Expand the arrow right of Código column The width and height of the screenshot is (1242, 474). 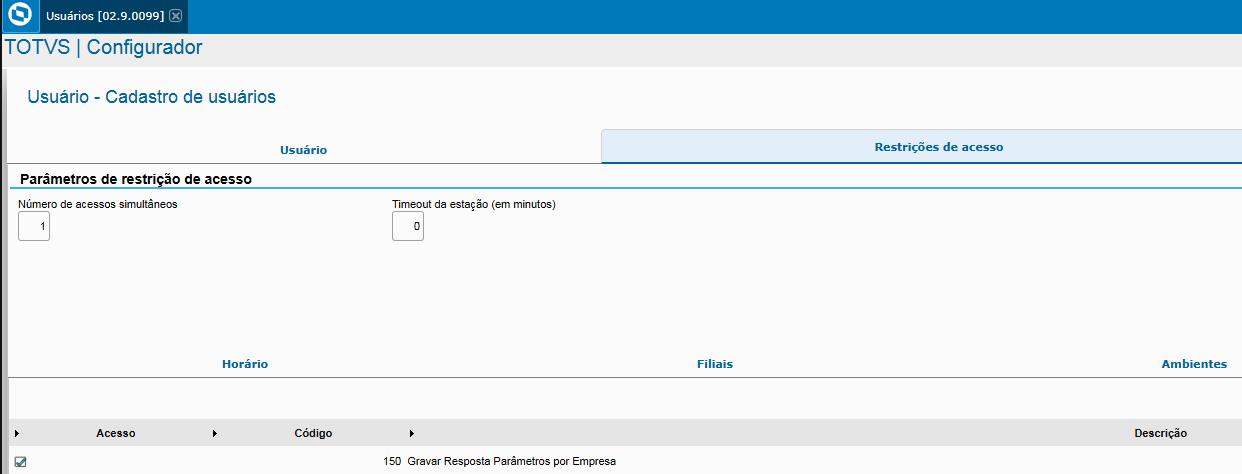(412, 434)
